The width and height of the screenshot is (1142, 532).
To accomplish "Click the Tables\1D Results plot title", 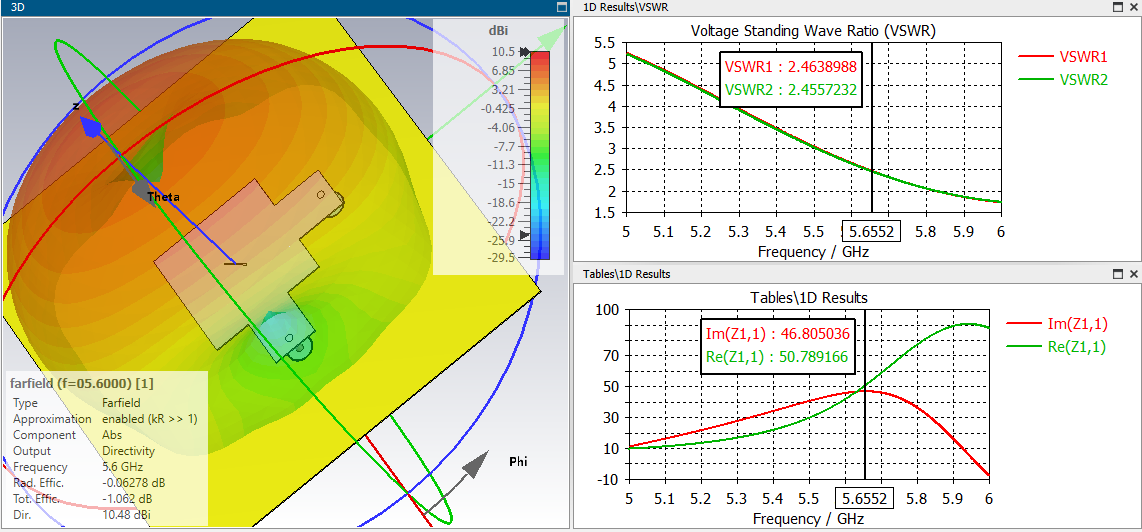I will point(808,298).
